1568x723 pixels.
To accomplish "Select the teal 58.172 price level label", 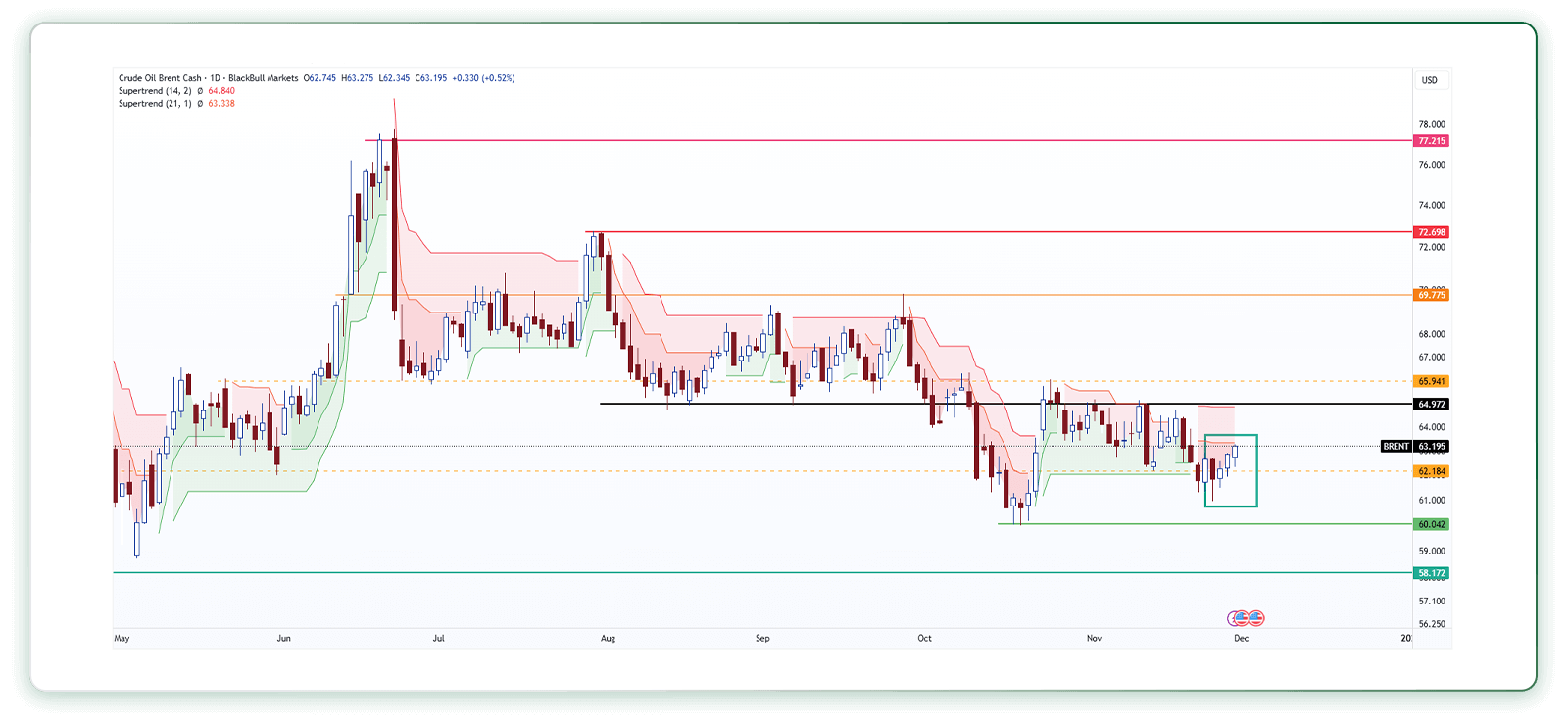I will pyautogui.click(x=1432, y=573).
